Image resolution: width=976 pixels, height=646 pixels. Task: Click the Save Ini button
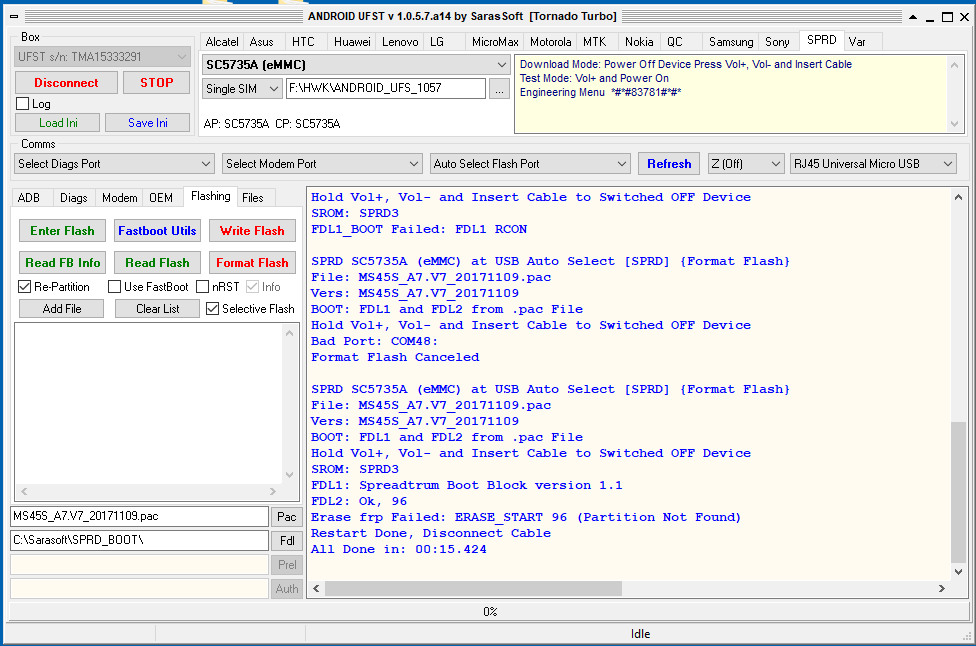point(148,123)
